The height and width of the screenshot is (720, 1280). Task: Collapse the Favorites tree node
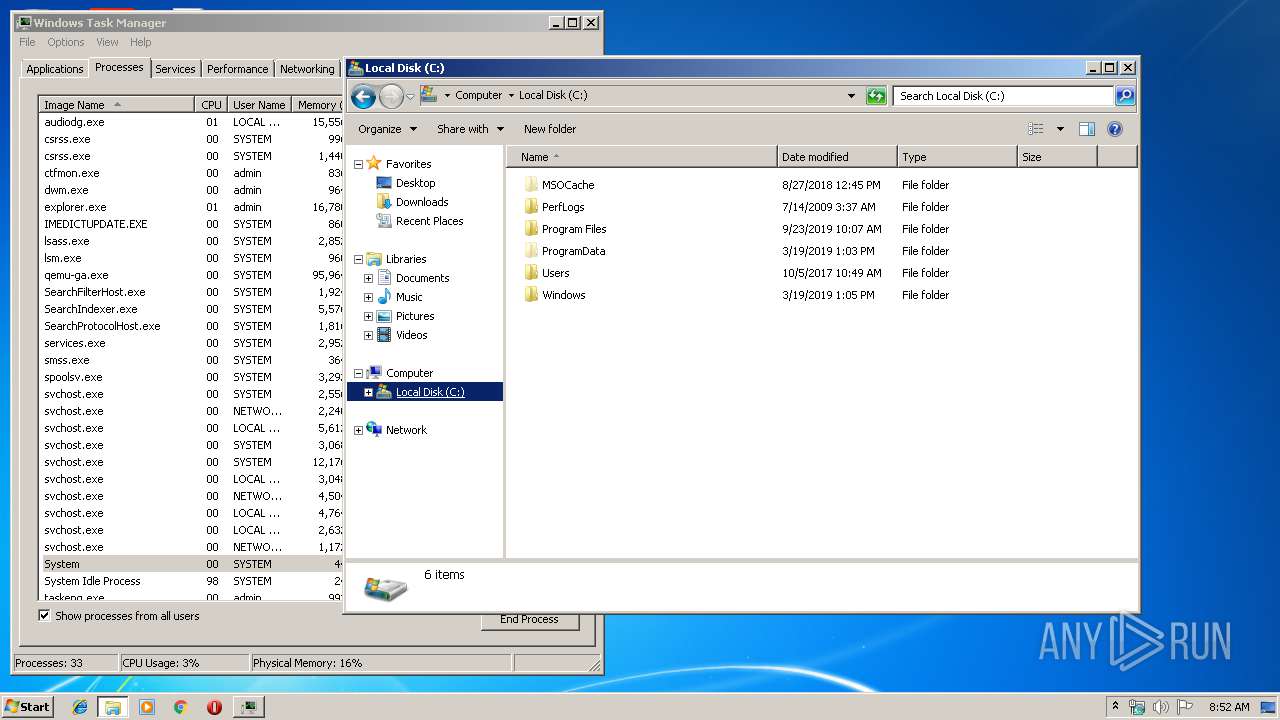click(x=358, y=164)
